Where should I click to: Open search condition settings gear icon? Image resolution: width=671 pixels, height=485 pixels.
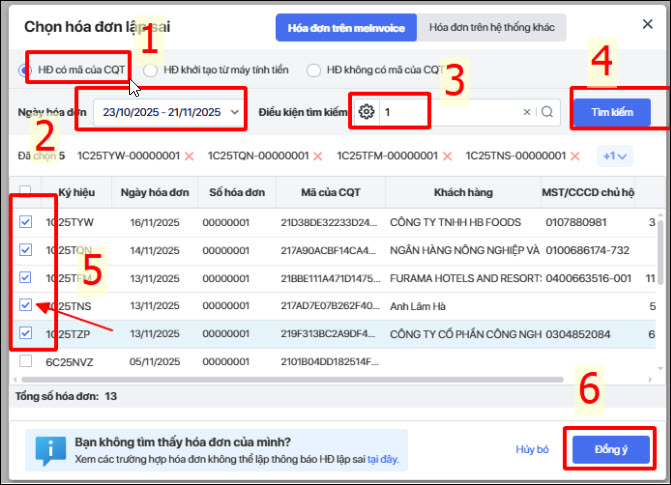pos(366,112)
